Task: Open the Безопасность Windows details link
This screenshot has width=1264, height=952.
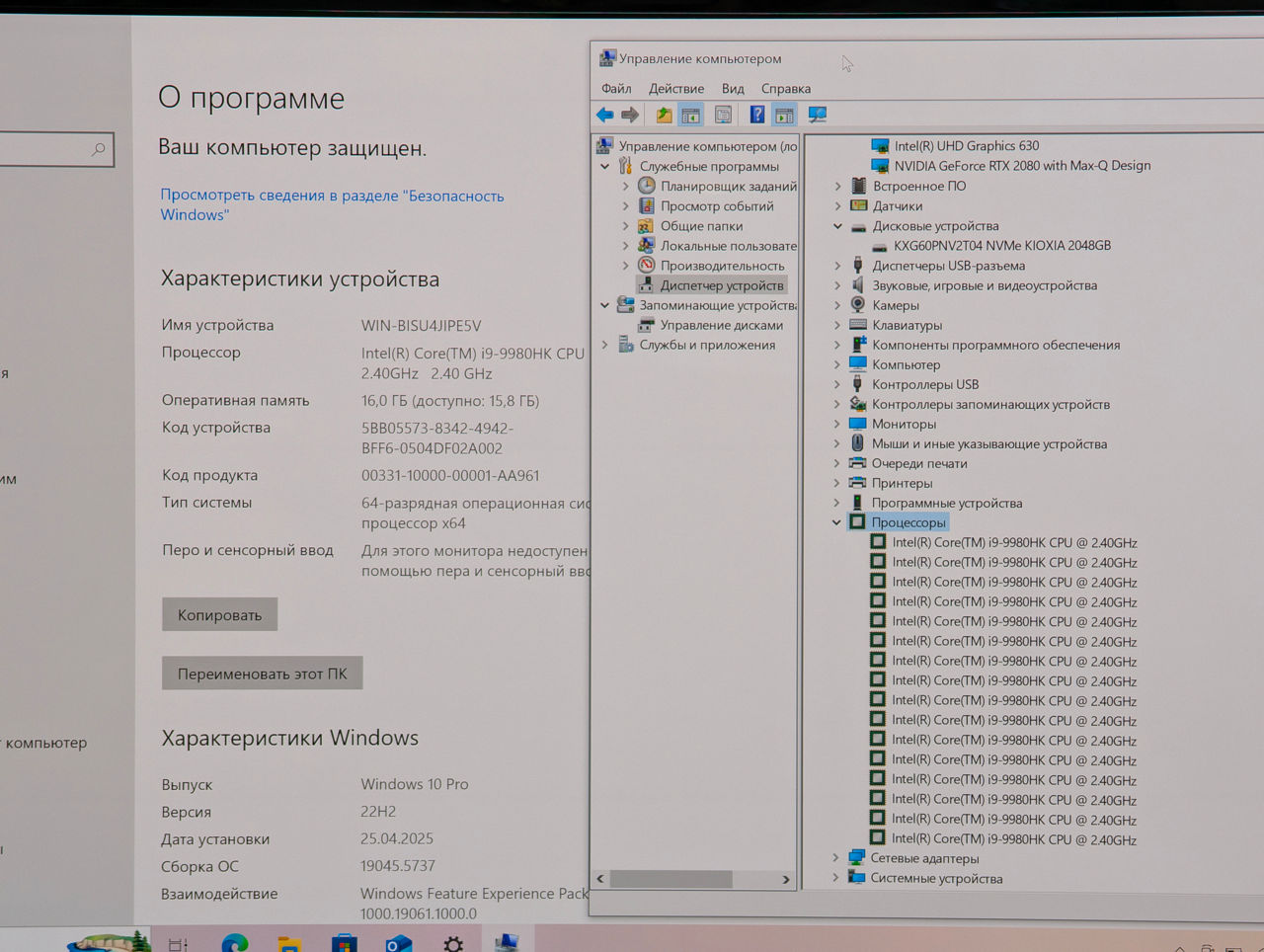Action: 332,204
